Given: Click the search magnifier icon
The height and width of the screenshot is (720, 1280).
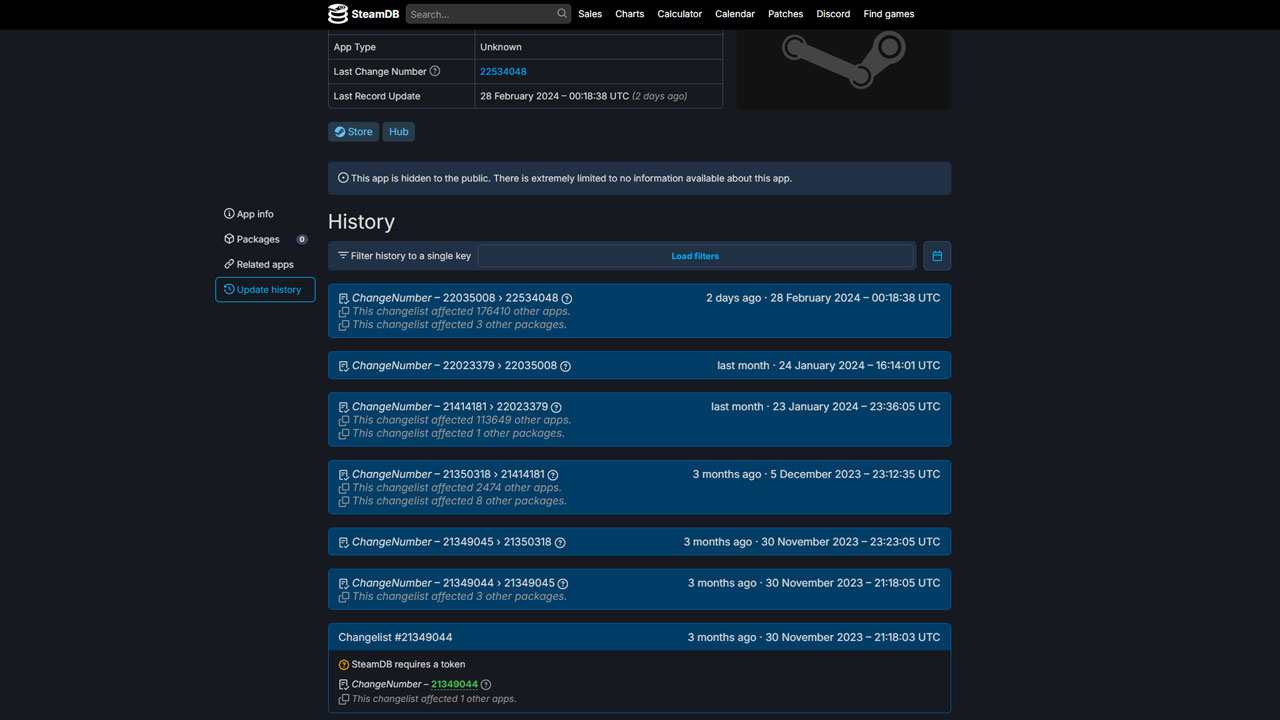Looking at the screenshot, I should click(x=562, y=14).
